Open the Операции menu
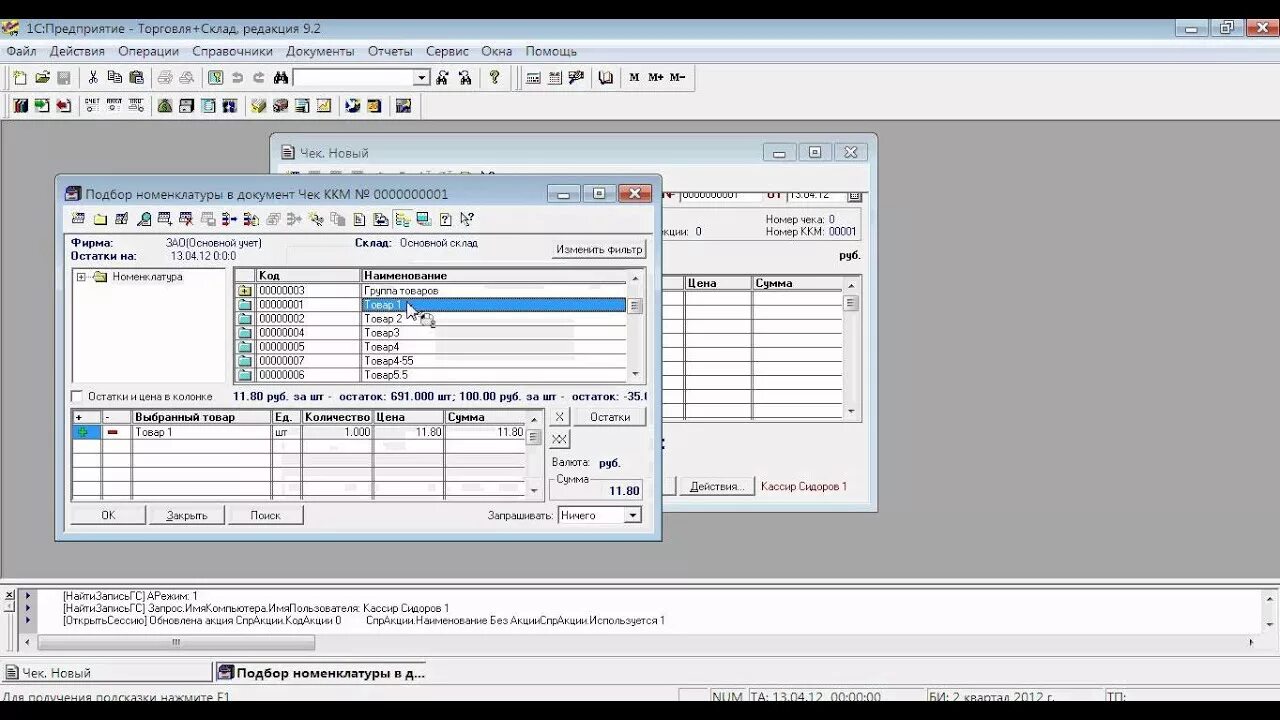The height and width of the screenshot is (720, 1280). [x=148, y=51]
